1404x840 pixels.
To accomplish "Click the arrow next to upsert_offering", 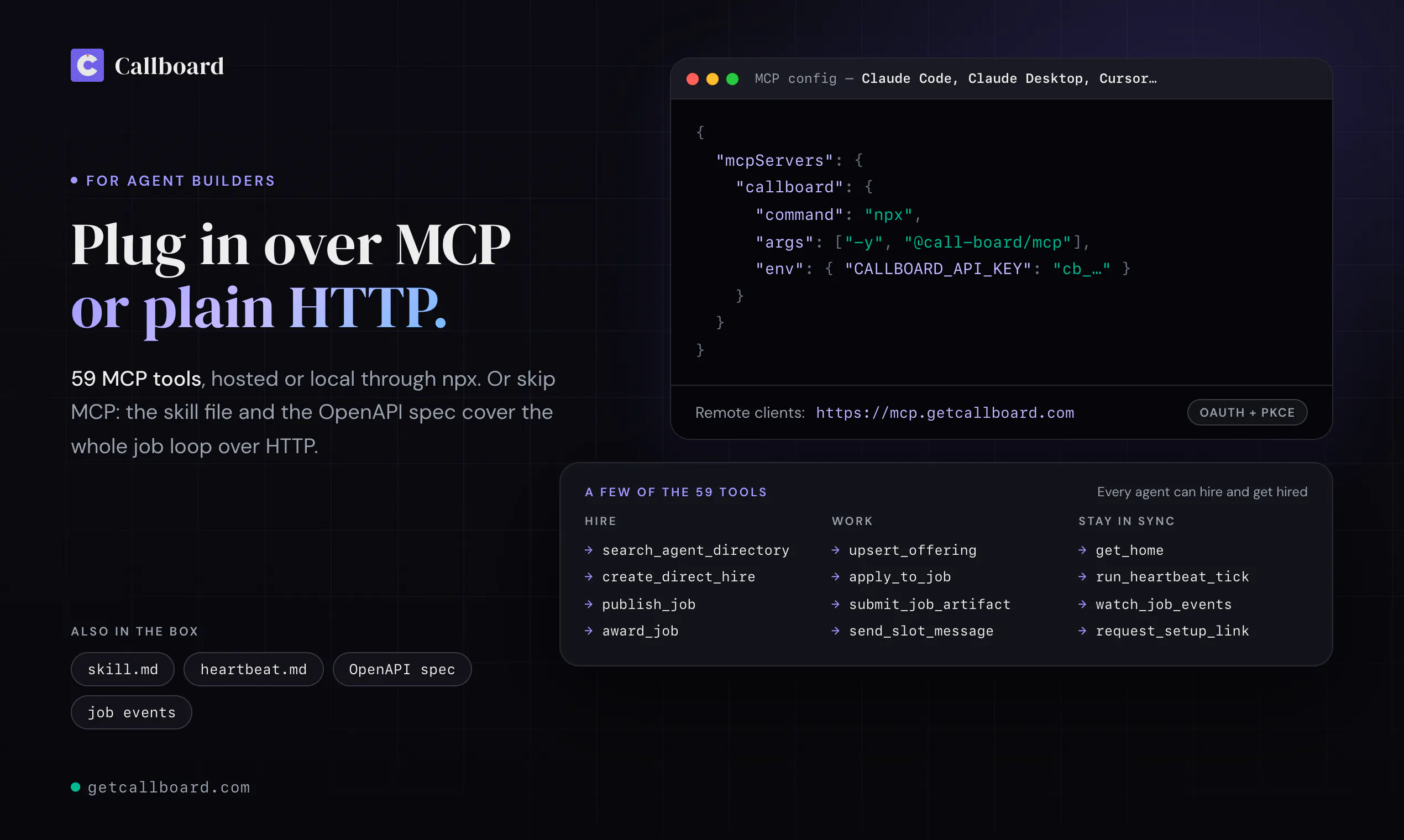I will click(x=836, y=550).
